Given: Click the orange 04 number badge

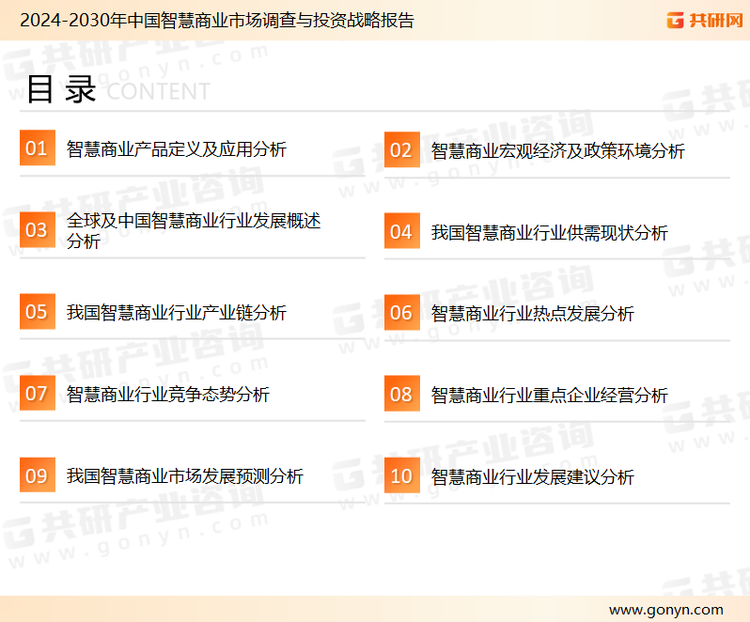Looking at the screenshot, I should coord(402,231).
